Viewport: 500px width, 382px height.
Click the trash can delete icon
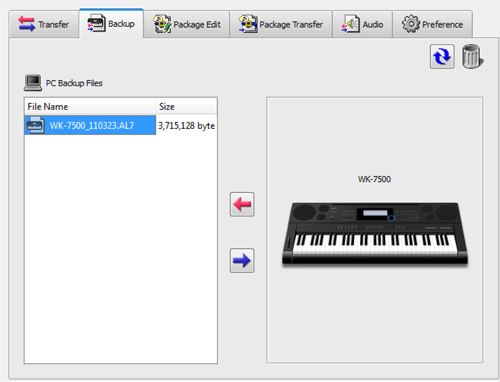pos(472,57)
